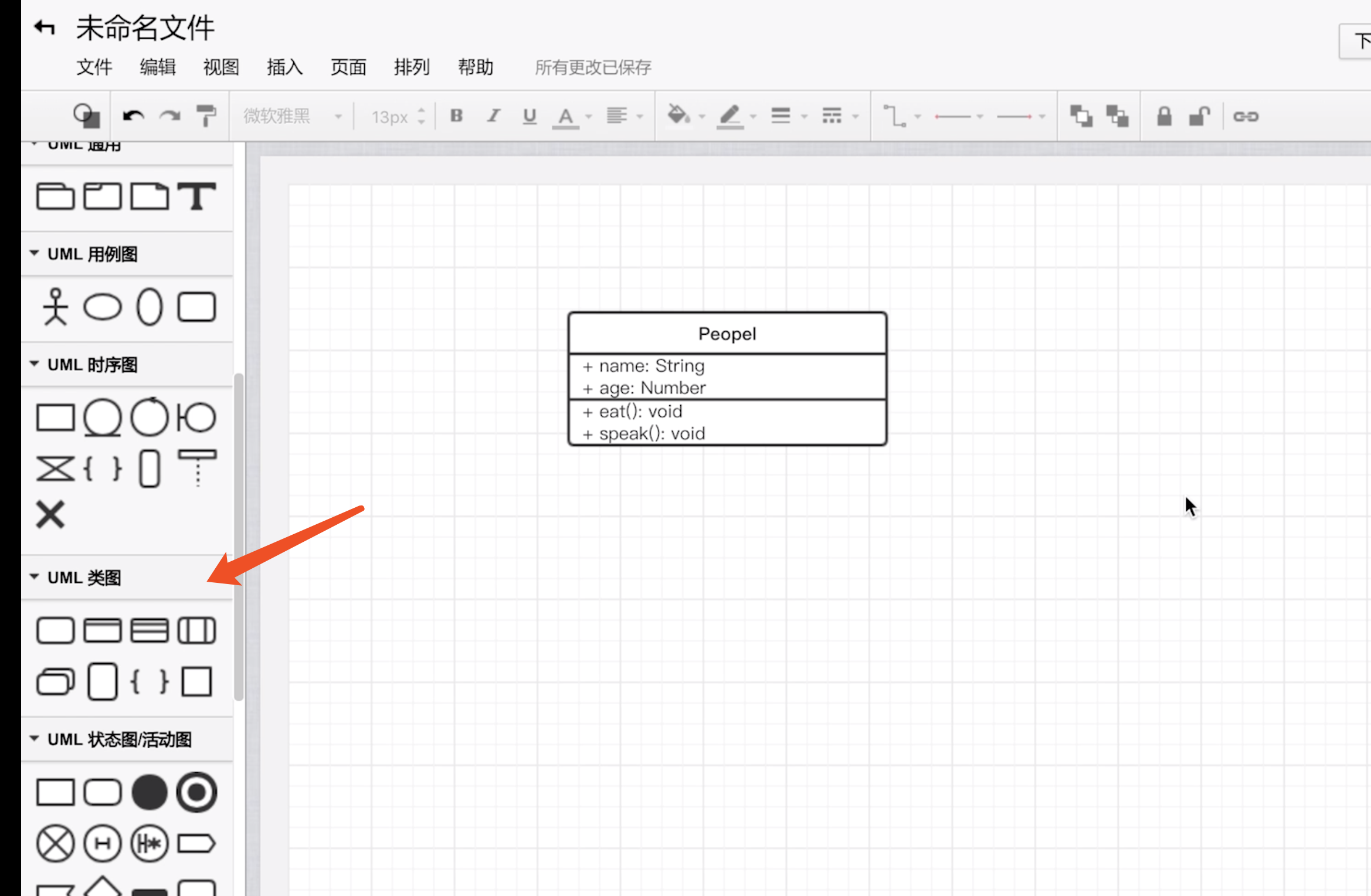Viewport: 1371px width, 896px height.
Task: Choose the X destroy shape in sequence section
Action: tap(50, 515)
